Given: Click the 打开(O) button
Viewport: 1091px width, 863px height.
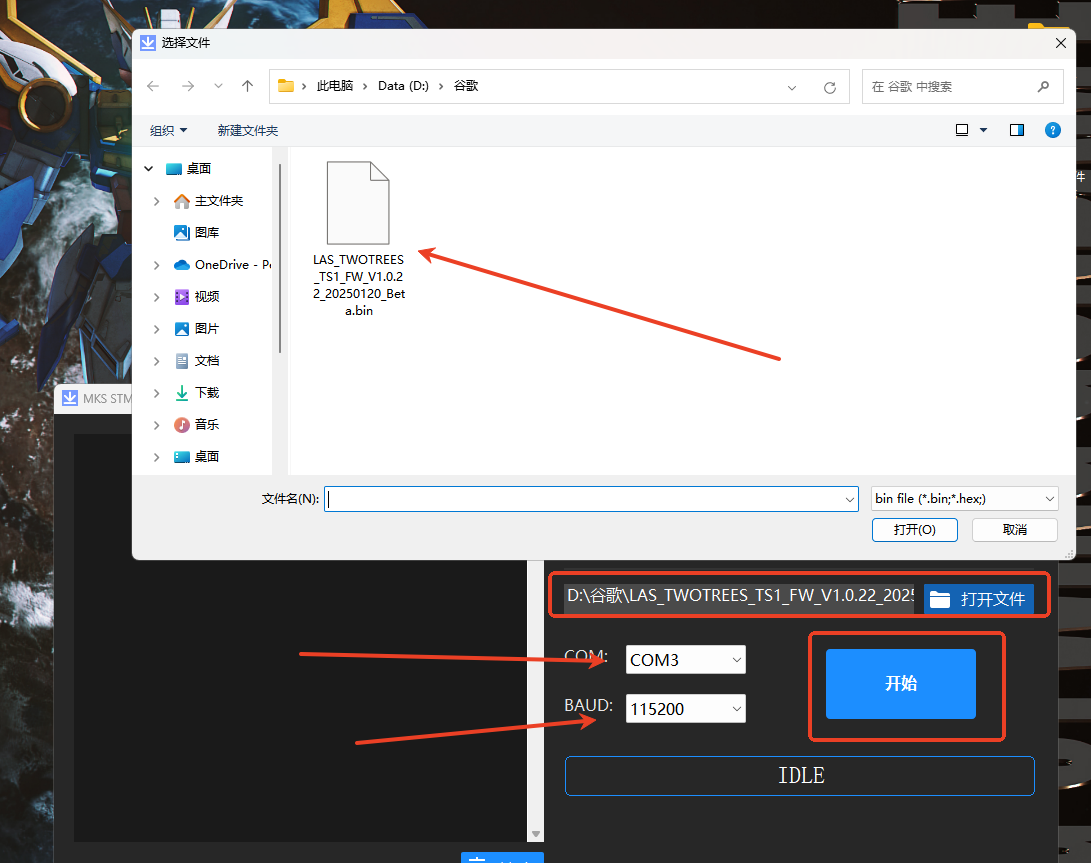Looking at the screenshot, I should coord(914,530).
